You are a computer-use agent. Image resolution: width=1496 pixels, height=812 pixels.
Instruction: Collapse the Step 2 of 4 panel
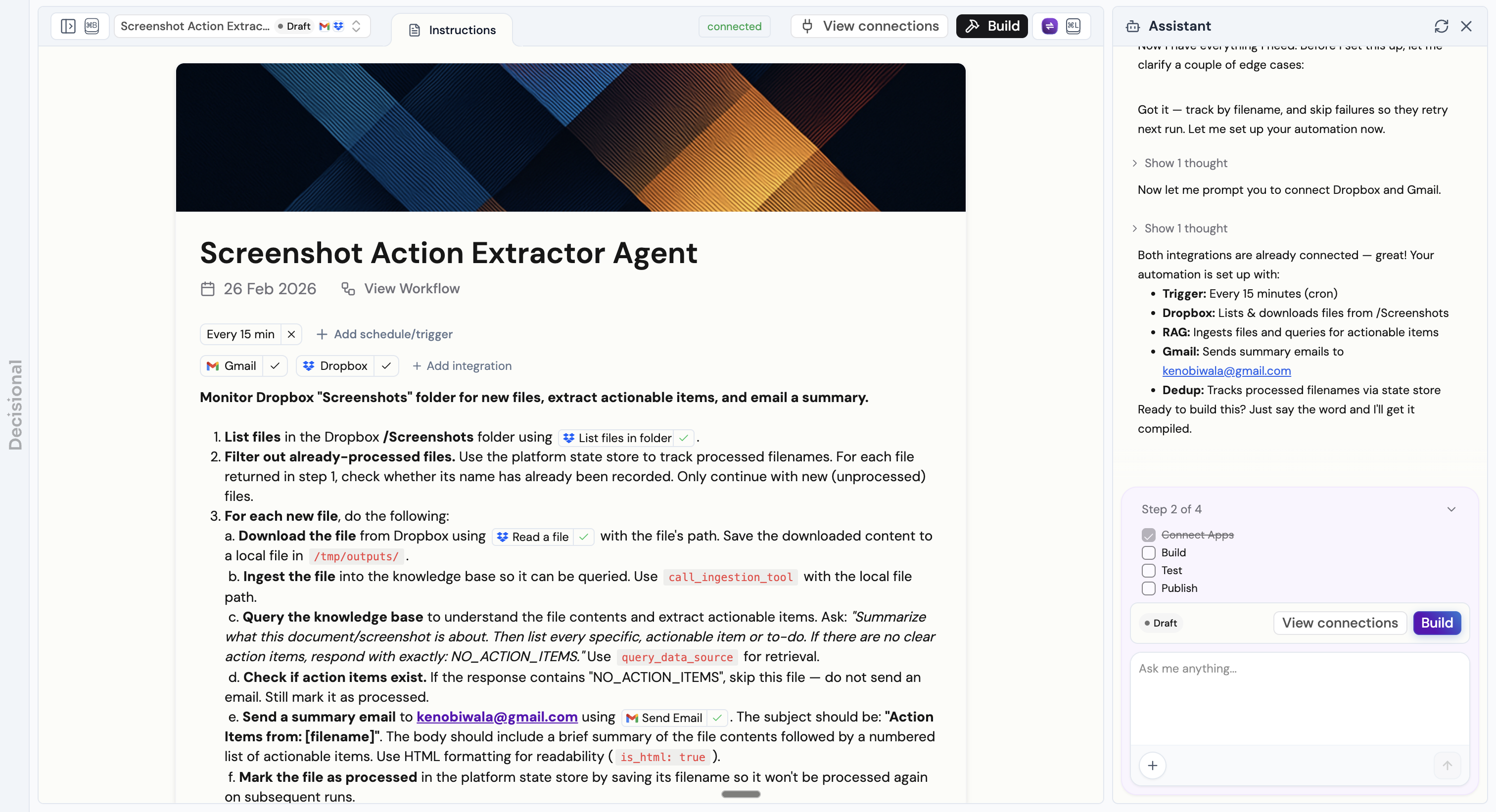pos(1450,509)
